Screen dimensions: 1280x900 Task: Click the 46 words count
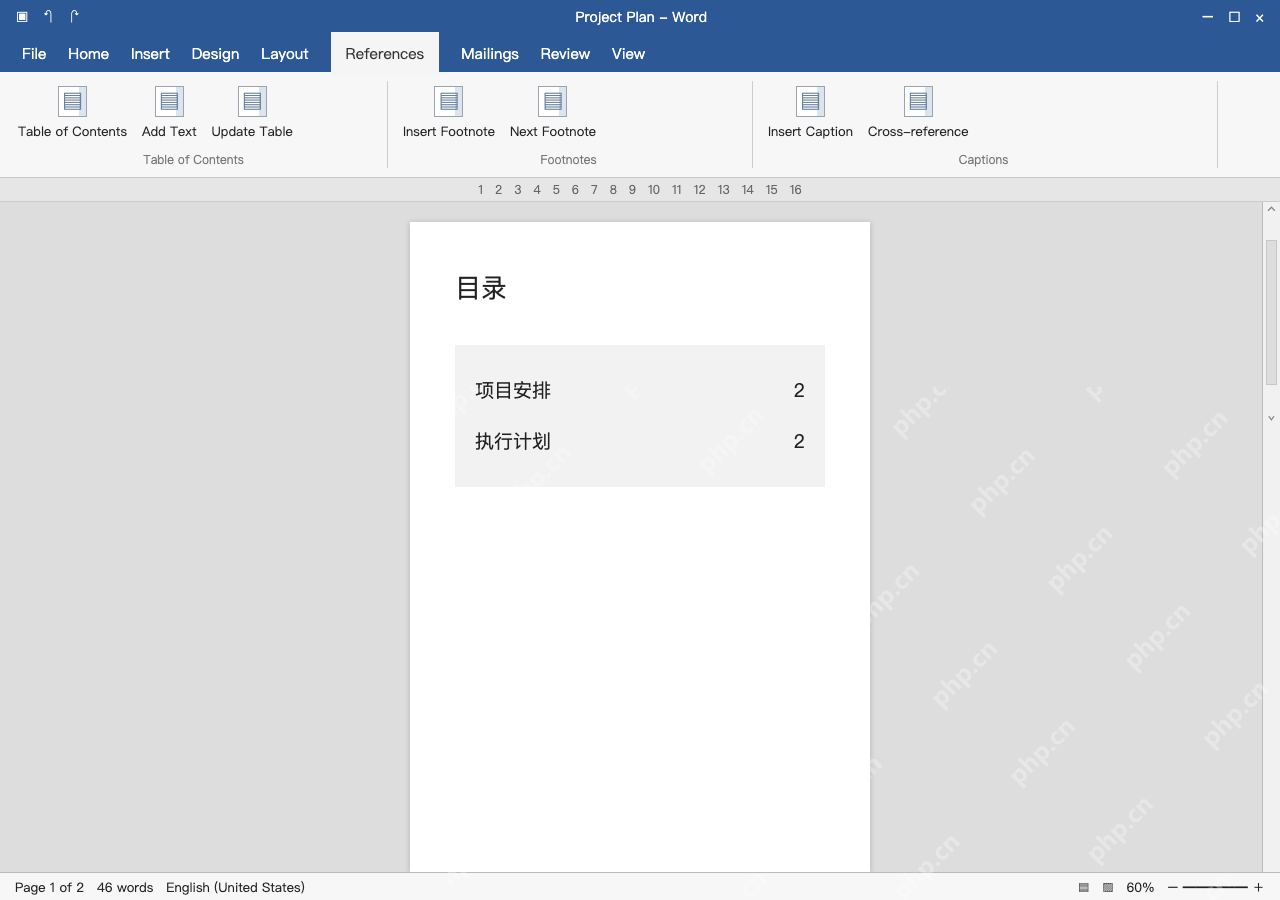pyautogui.click(x=125, y=887)
